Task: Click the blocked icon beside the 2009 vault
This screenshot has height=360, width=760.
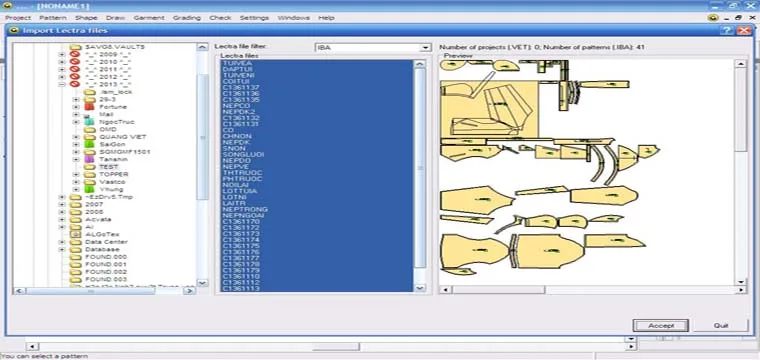Action: point(75,54)
